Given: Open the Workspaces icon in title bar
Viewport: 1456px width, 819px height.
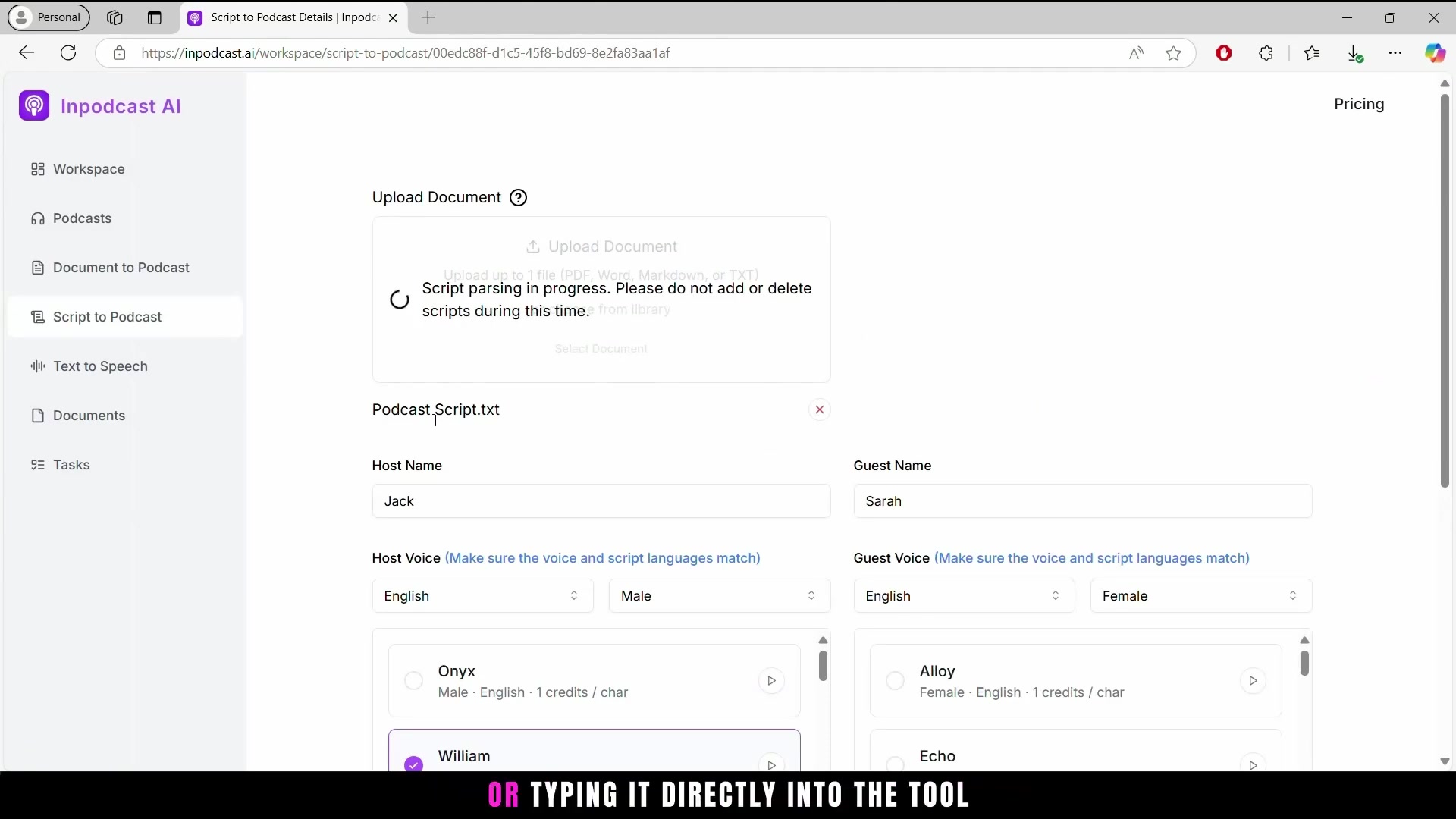Looking at the screenshot, I should click(x=115, y=17).
